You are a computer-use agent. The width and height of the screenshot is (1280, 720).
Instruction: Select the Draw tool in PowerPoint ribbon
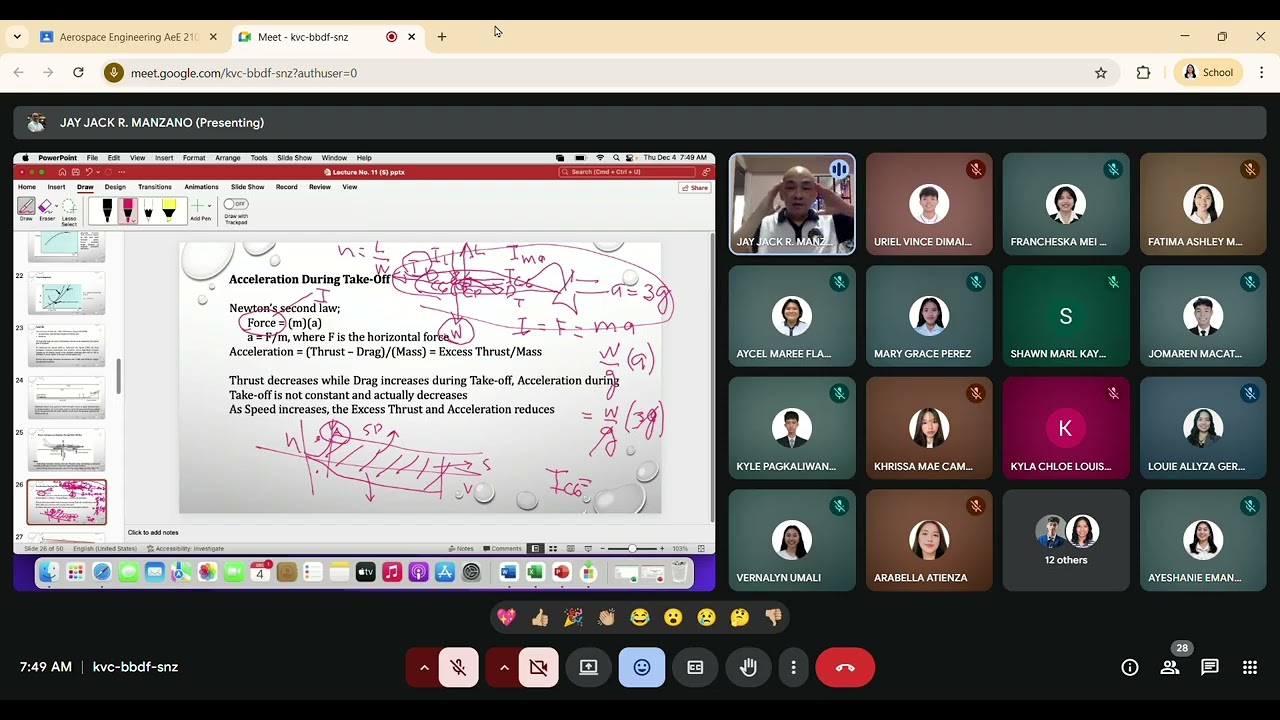tap(26, 208)
